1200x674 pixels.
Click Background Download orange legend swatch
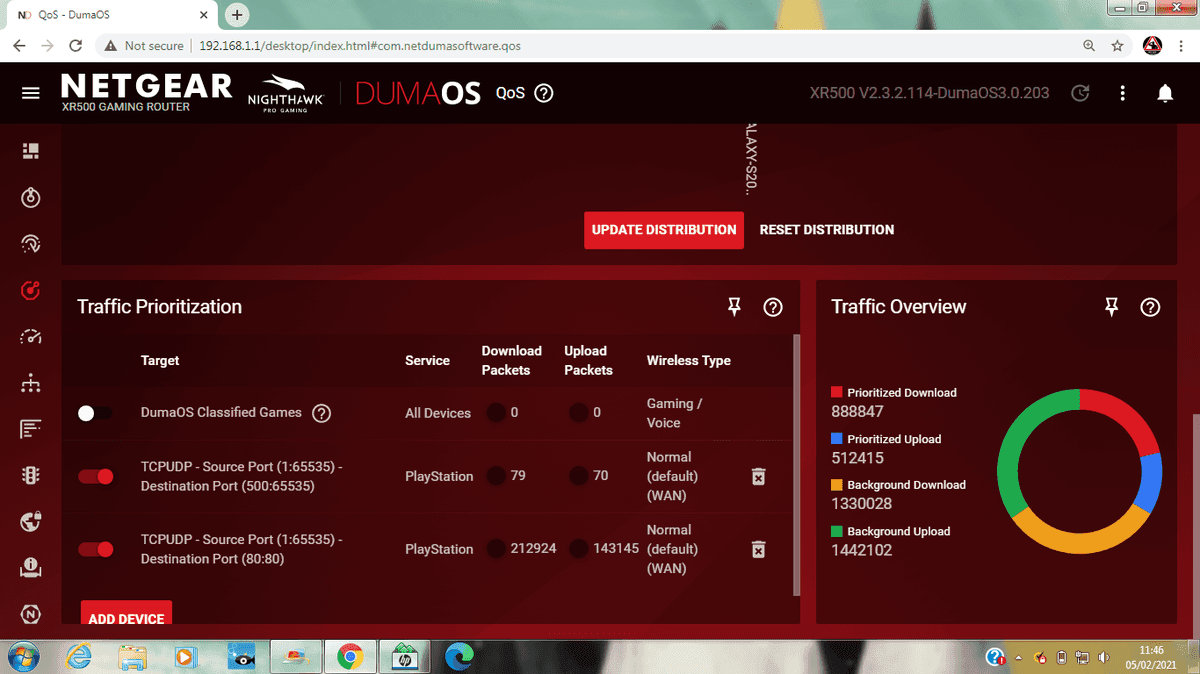point(837,485)
